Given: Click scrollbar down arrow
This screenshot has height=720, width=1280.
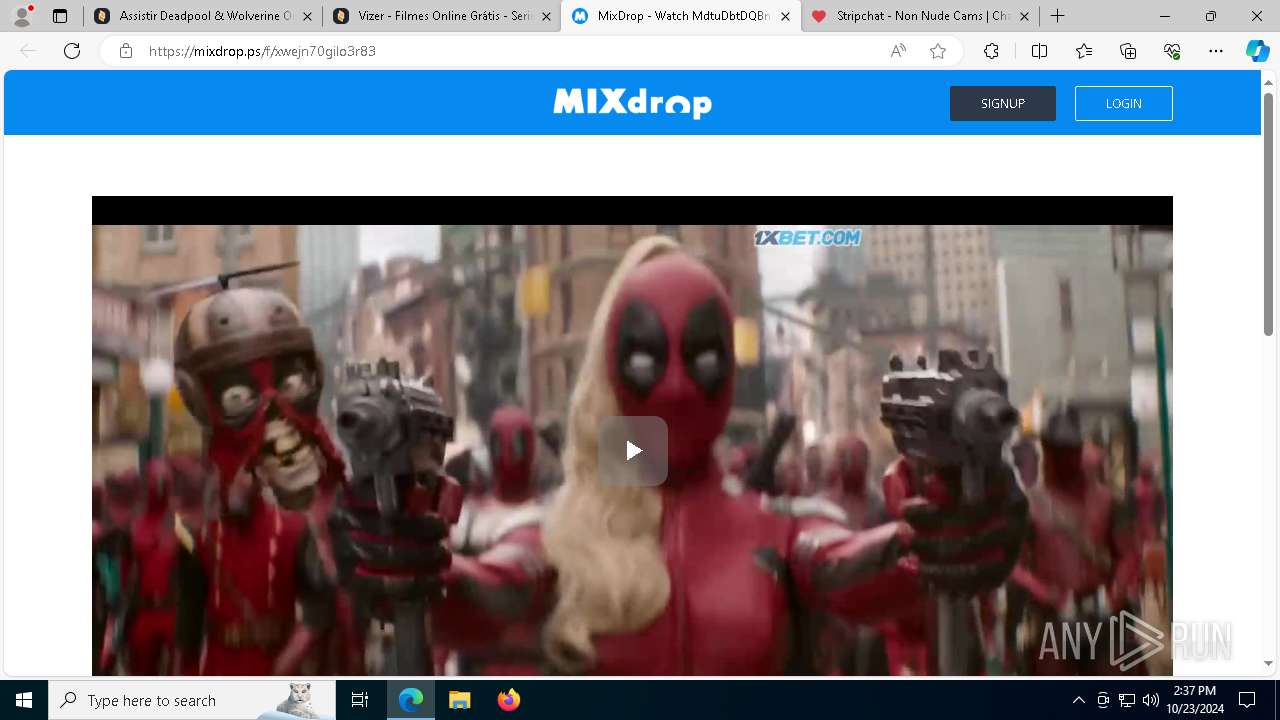Looking at the screenshot, I should 1268,663.
